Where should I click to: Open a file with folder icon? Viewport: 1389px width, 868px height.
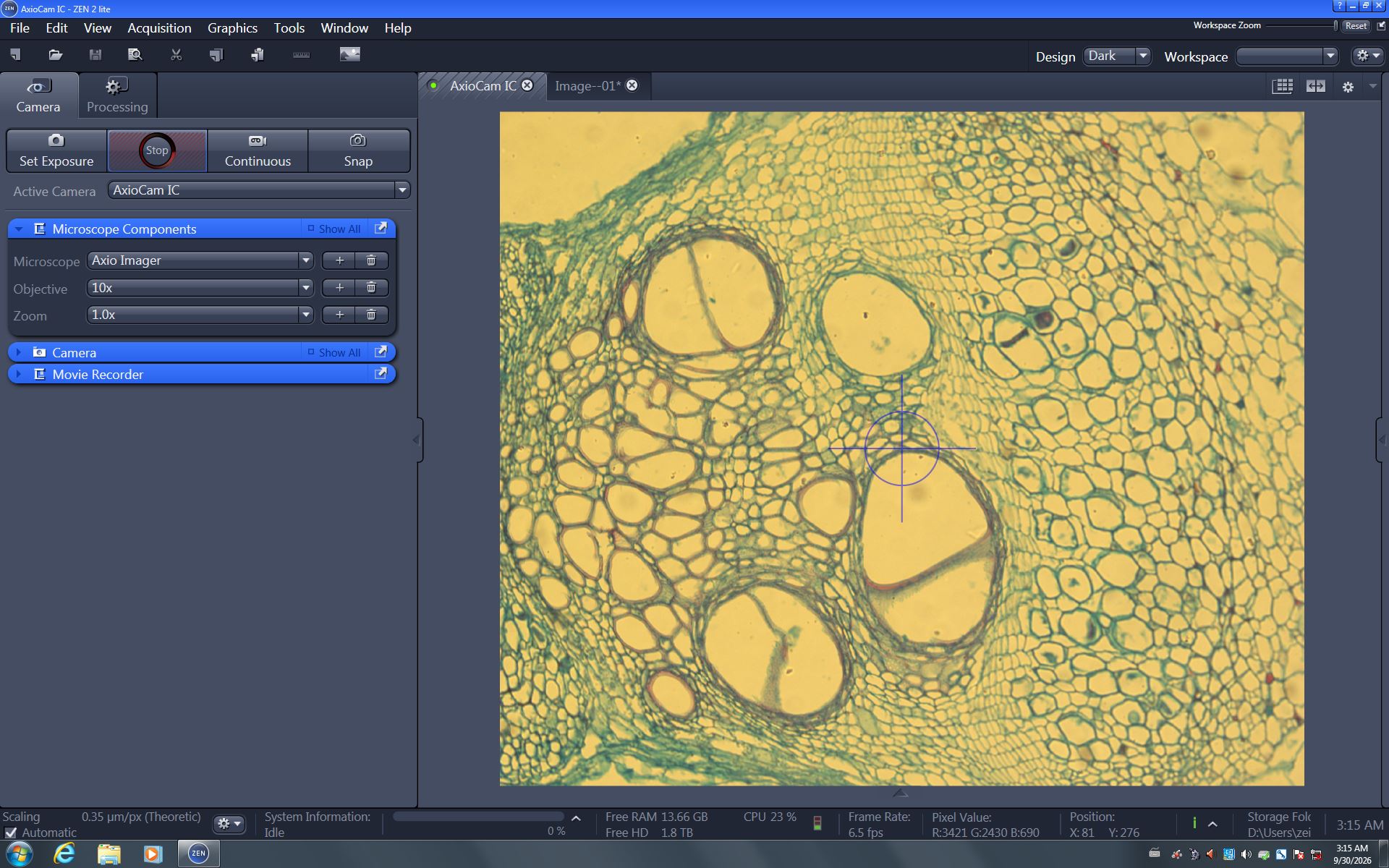pos(55,55)
